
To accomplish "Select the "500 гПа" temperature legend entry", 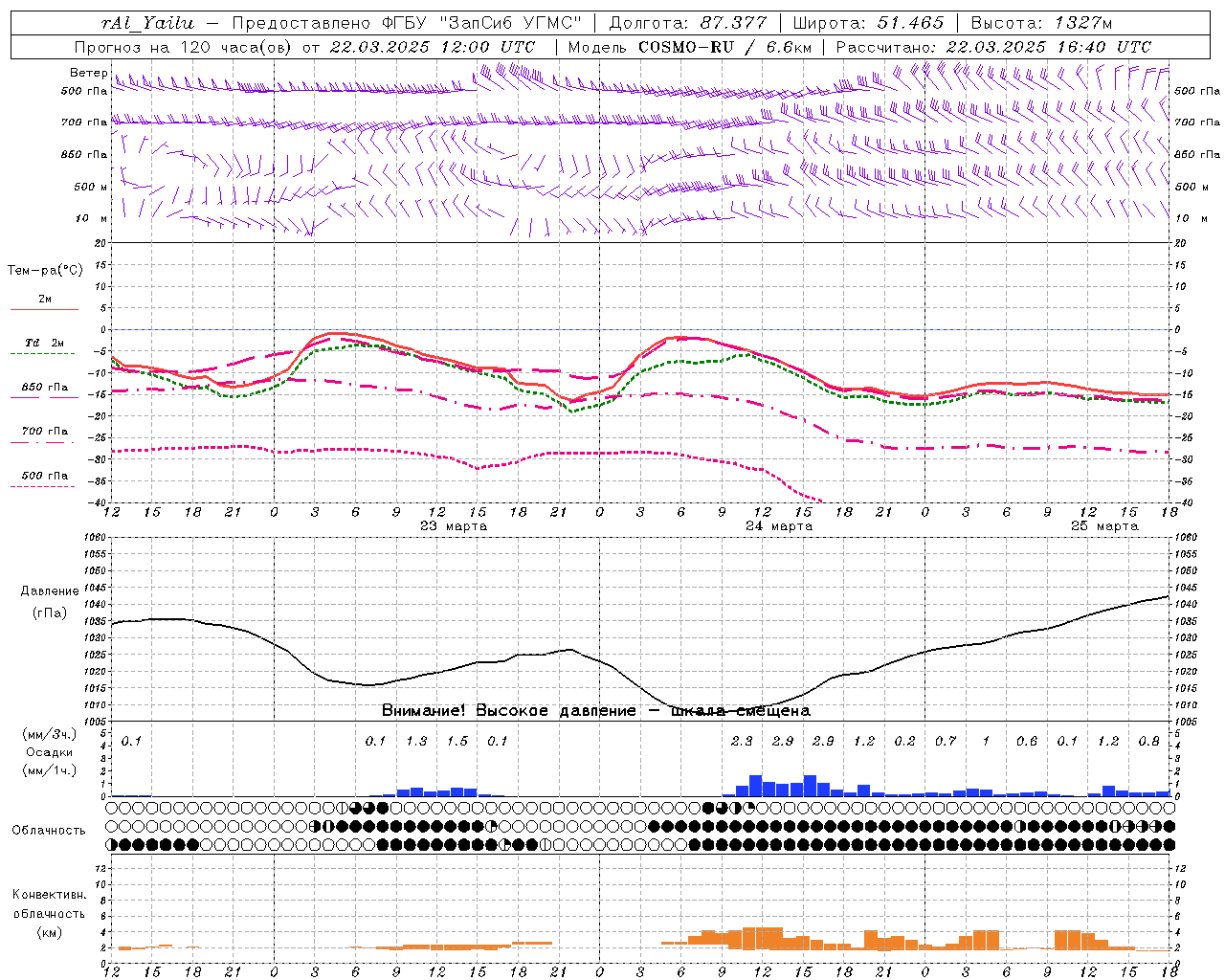I will point(45,476).
